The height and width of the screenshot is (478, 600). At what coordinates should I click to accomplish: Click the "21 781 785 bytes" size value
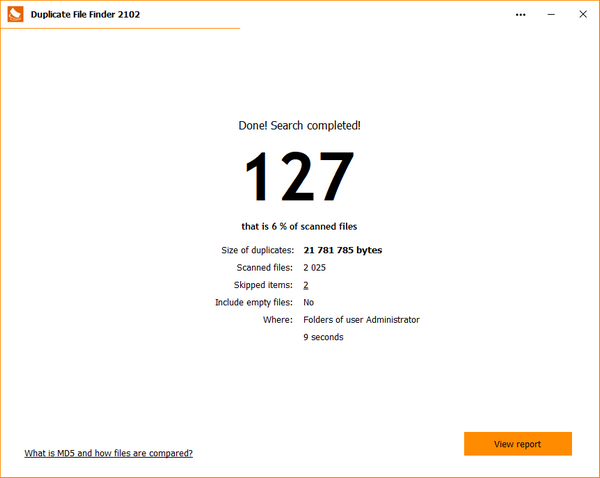pos(342,250)
